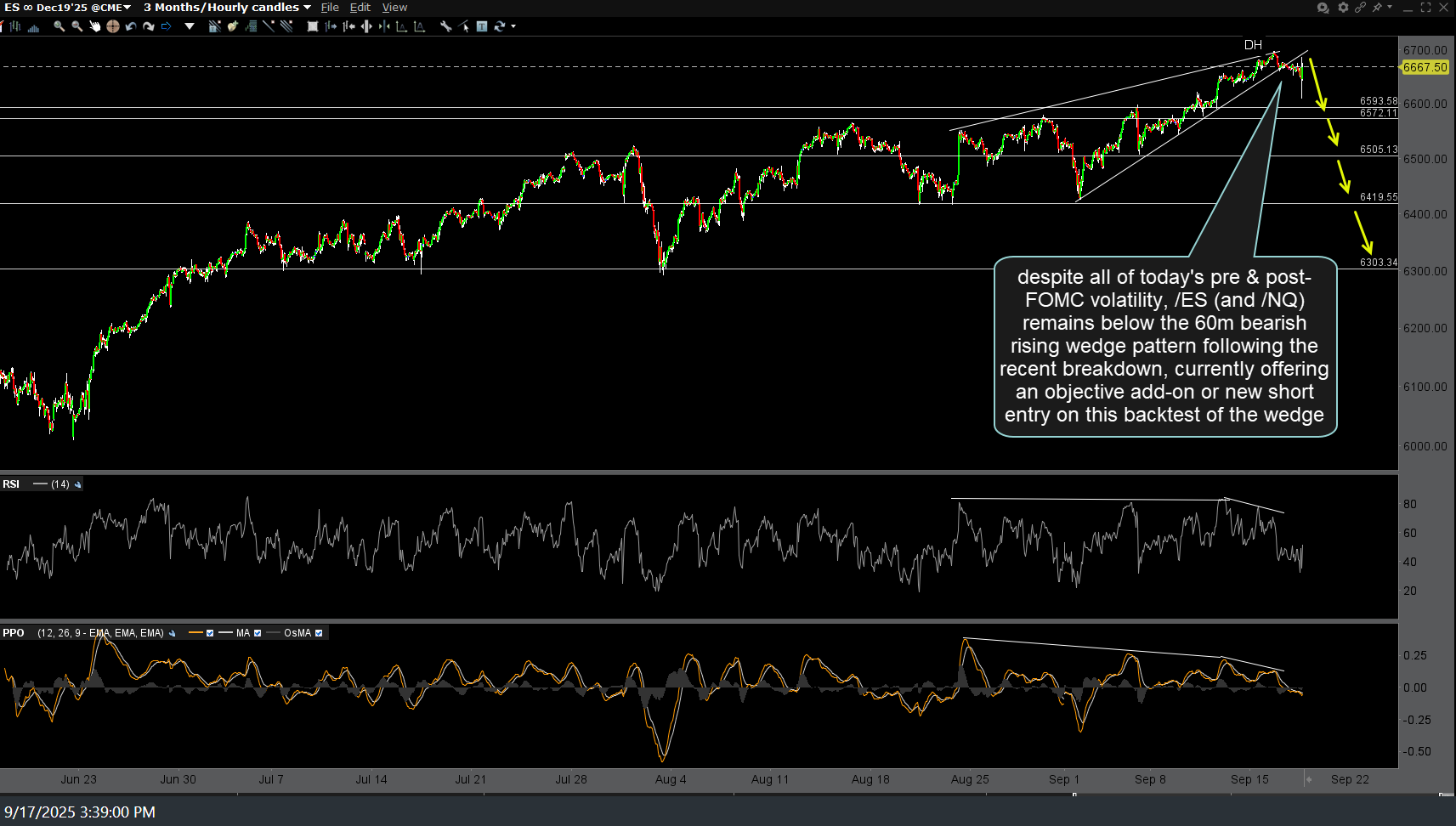Open RSI settings via its wrench button
Viewport: 1456px width, 826px height.
coord(77,484)
